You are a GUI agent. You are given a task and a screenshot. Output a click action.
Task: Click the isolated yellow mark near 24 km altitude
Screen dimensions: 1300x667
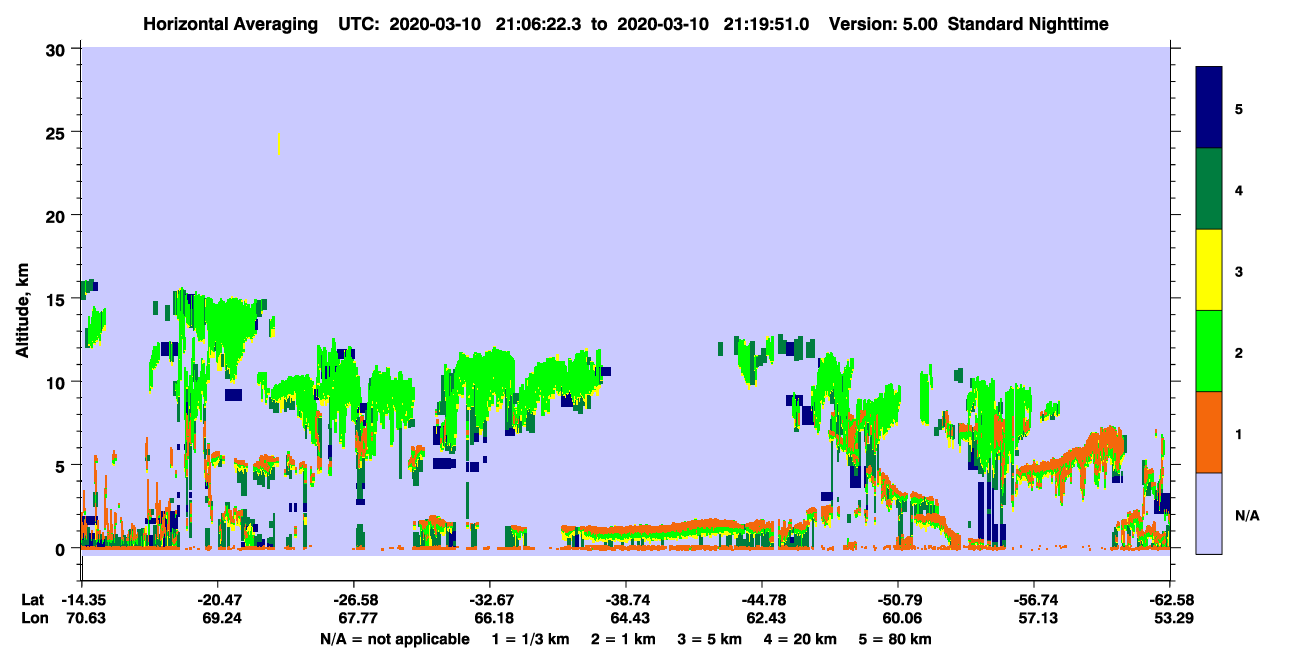[x=278, y=144]
